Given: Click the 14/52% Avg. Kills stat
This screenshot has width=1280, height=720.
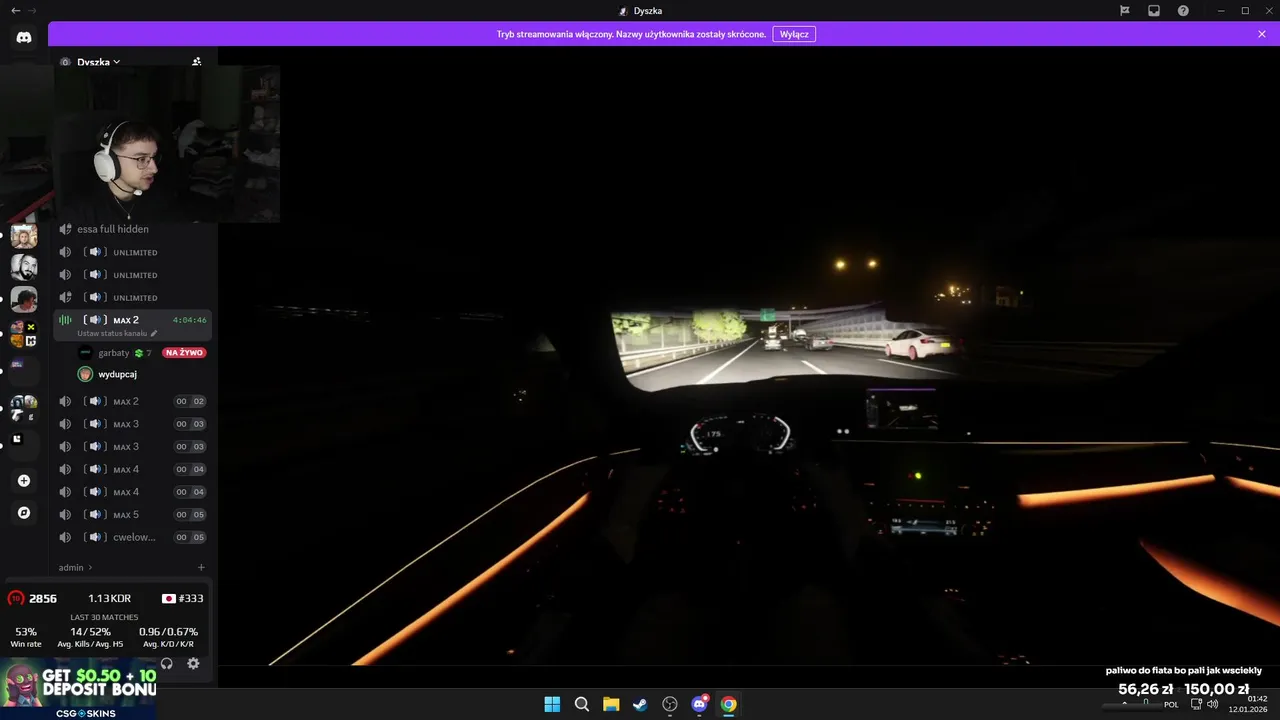Looking at the screenshot, I should tap(90, 637).
